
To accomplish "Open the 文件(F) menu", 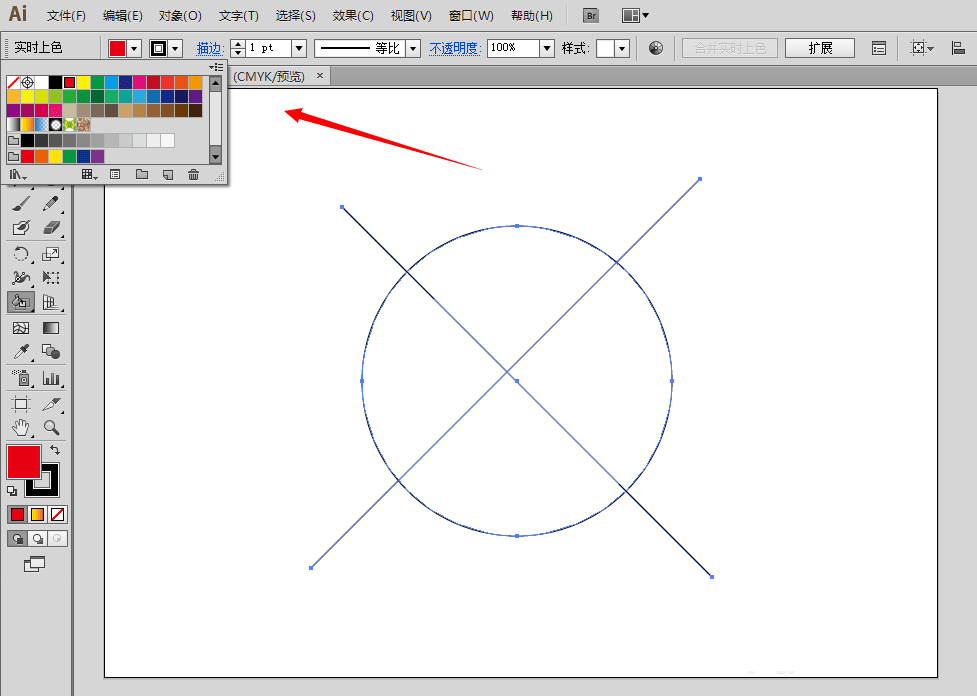I will click(66, 16).
